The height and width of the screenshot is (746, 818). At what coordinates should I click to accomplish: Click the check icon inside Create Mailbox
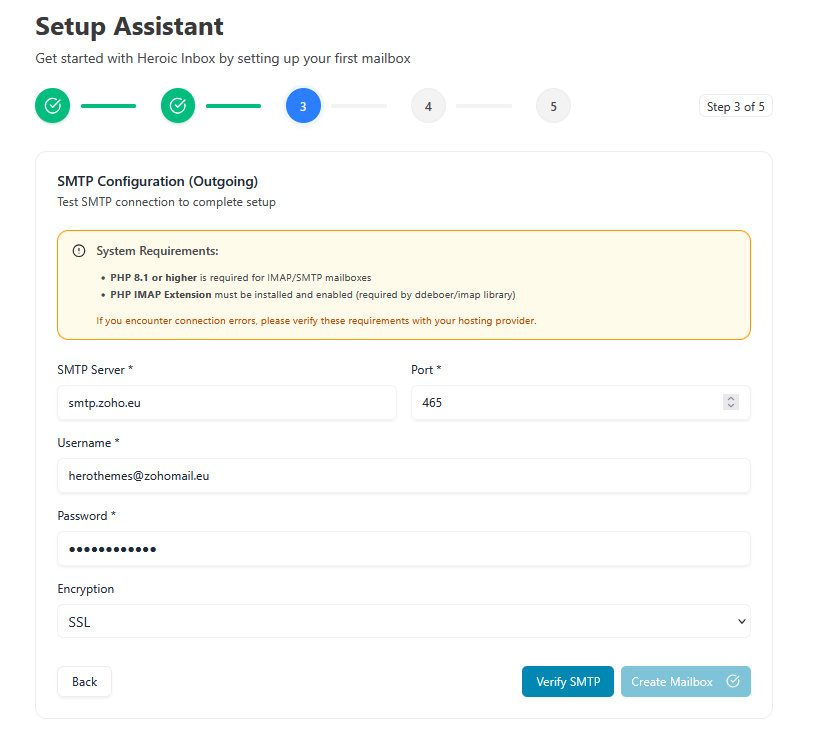[733, 682]
